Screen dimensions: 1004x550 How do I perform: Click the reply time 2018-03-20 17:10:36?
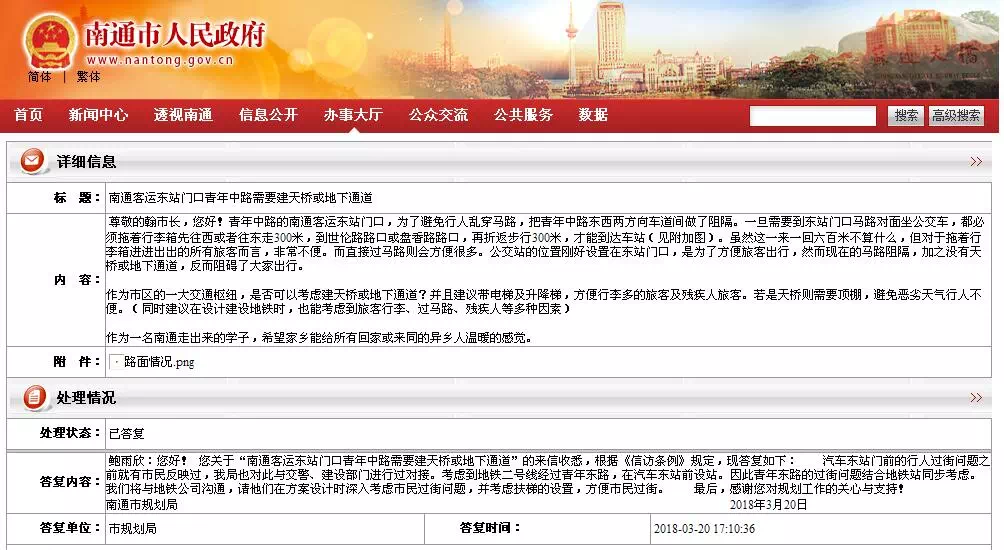point(704,529)
